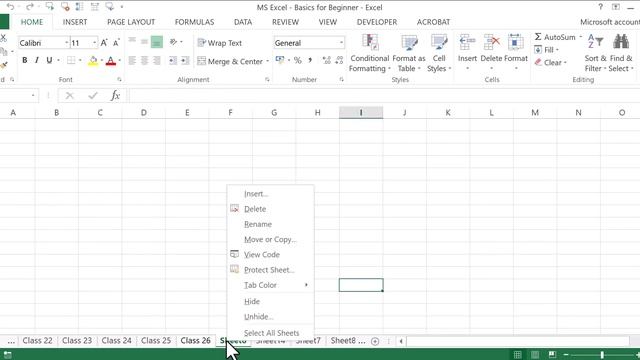Align text right
Image resolution: width=640 pixels, height=360 pixels.
157,61
